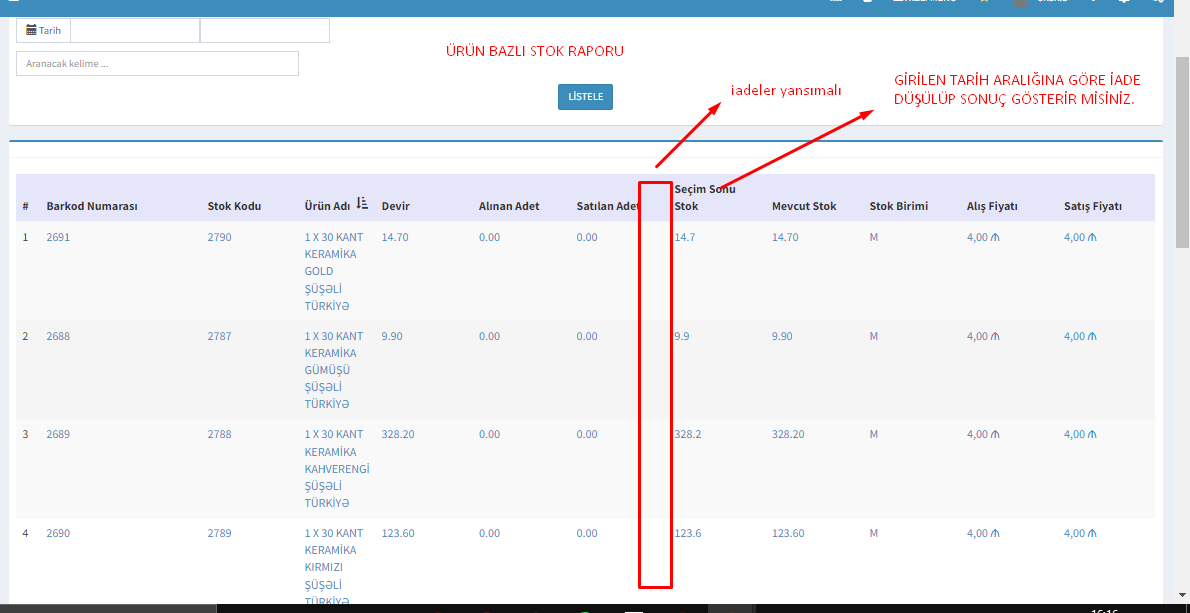Sort by Barkod Numarası column header
The image size is (1190, 613).
tap(92, 206)
